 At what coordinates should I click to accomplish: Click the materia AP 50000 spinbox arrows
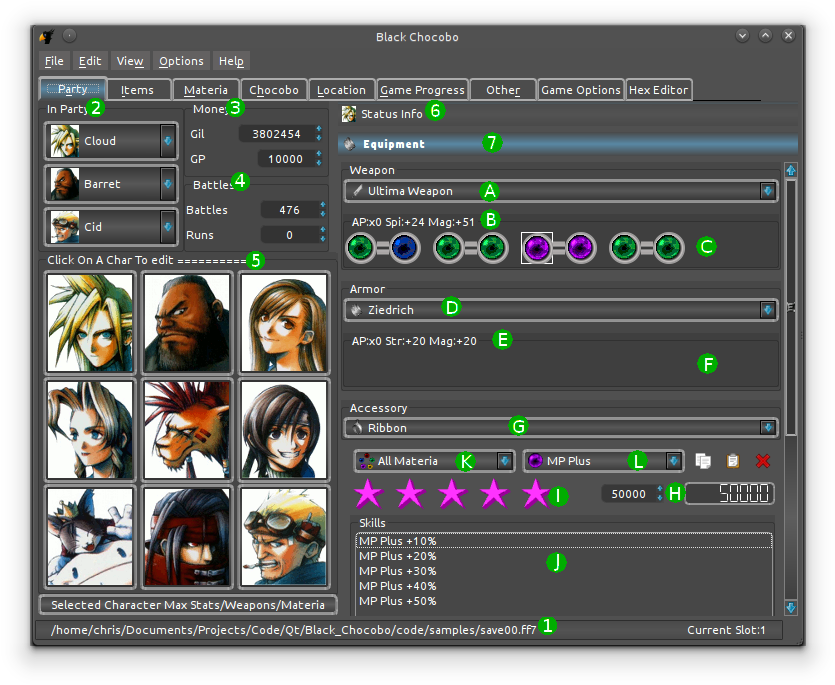point(660,493)
